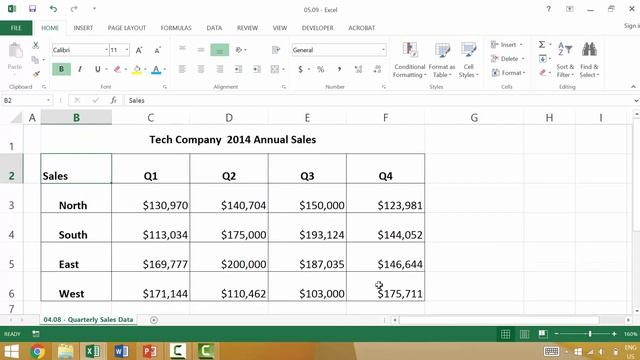Open Sort & Filter menu
The width and height of the screenshot is (640, 360).
point(565,60)
